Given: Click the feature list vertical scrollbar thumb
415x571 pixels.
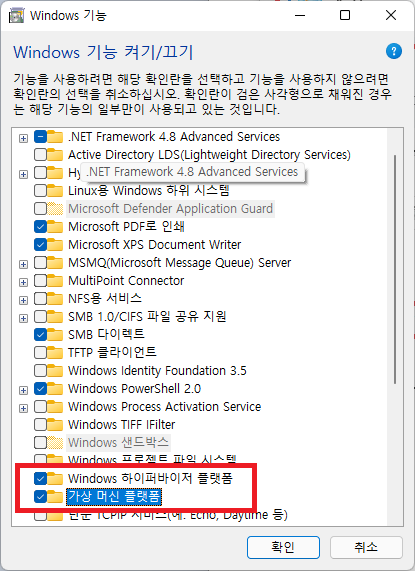Looking at the screenshot, I should click(395, 269).
